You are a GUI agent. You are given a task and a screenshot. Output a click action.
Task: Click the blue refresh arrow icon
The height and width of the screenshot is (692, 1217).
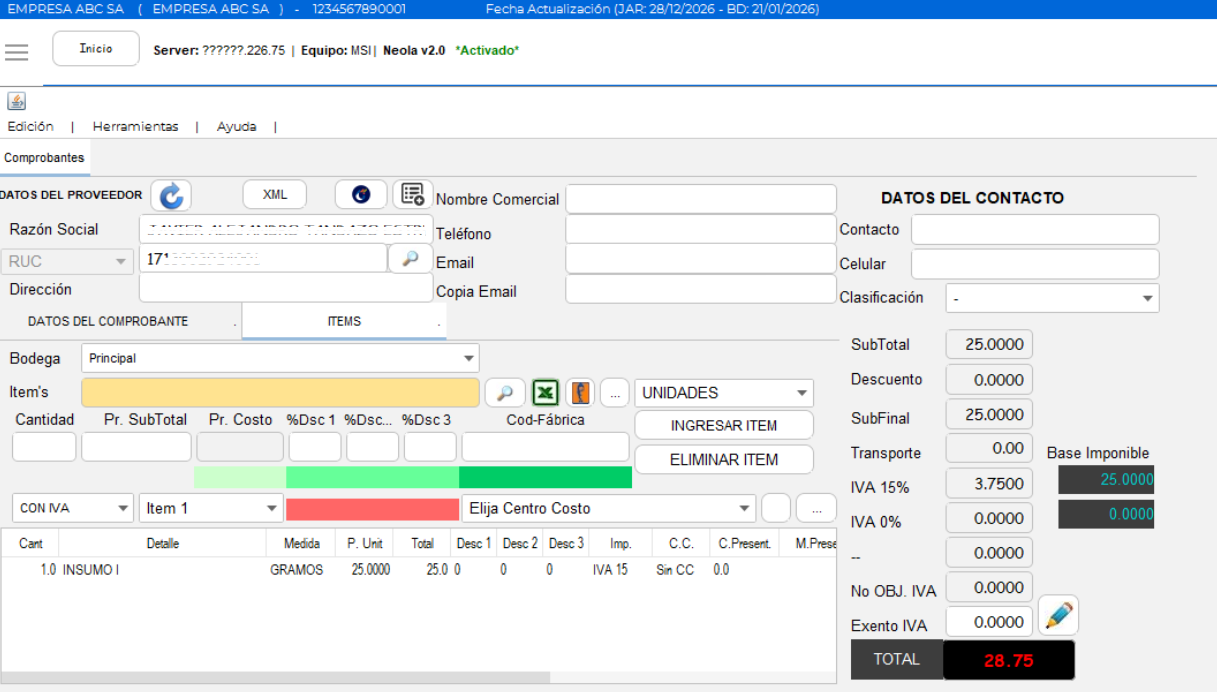(x=171, y=195)
